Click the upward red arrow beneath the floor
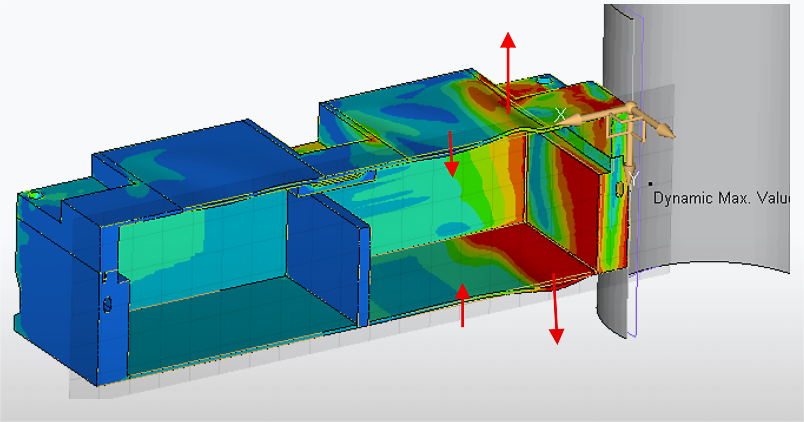This screenshot has height=422, width=804. [x=462, y=305]
